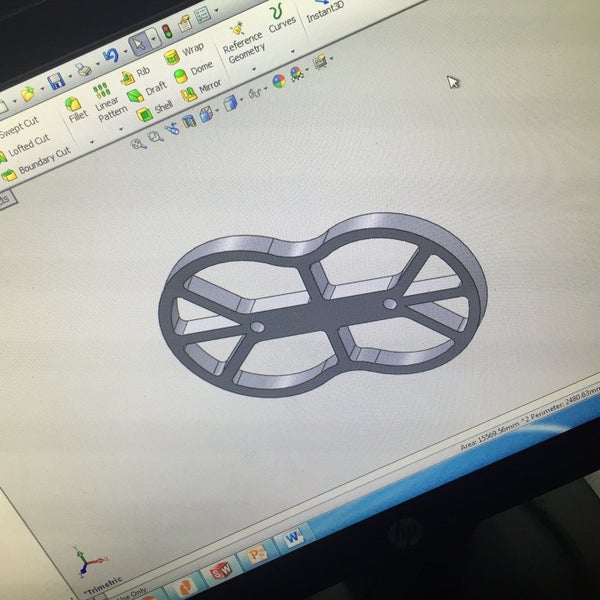
Task: Click the blue Undo arrow
Action: pos(111,56)
